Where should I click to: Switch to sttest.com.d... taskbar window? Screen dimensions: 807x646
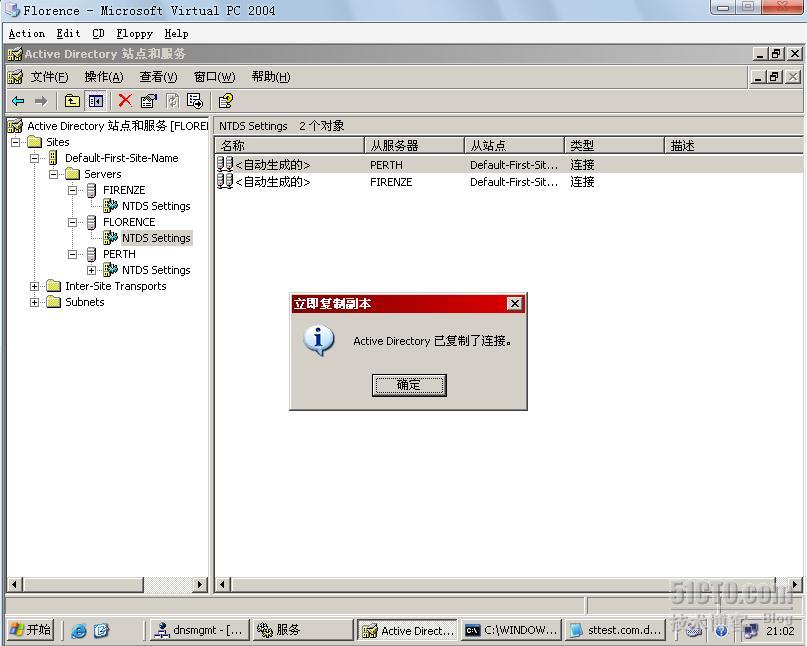pos(616,630)
